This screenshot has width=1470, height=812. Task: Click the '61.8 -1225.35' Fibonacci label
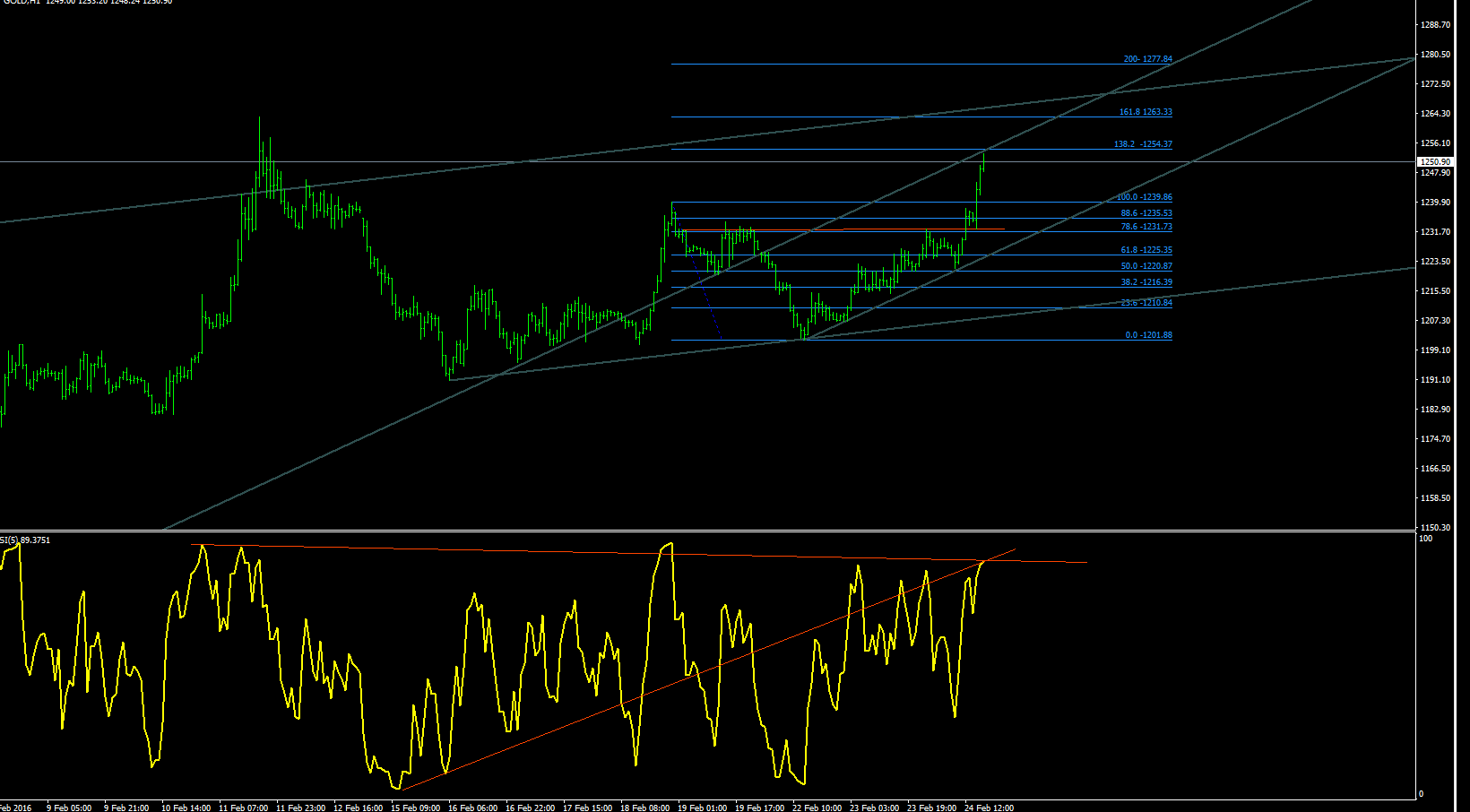tap(1146, 251)
